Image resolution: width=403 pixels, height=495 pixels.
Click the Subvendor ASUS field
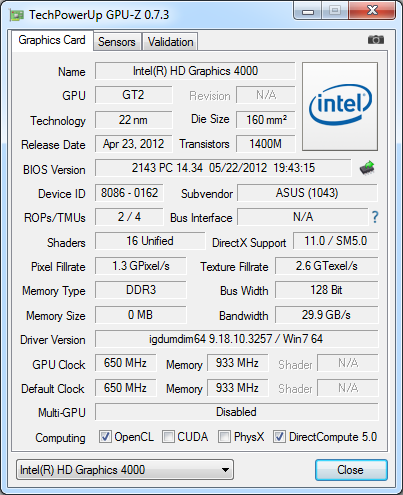307,193
